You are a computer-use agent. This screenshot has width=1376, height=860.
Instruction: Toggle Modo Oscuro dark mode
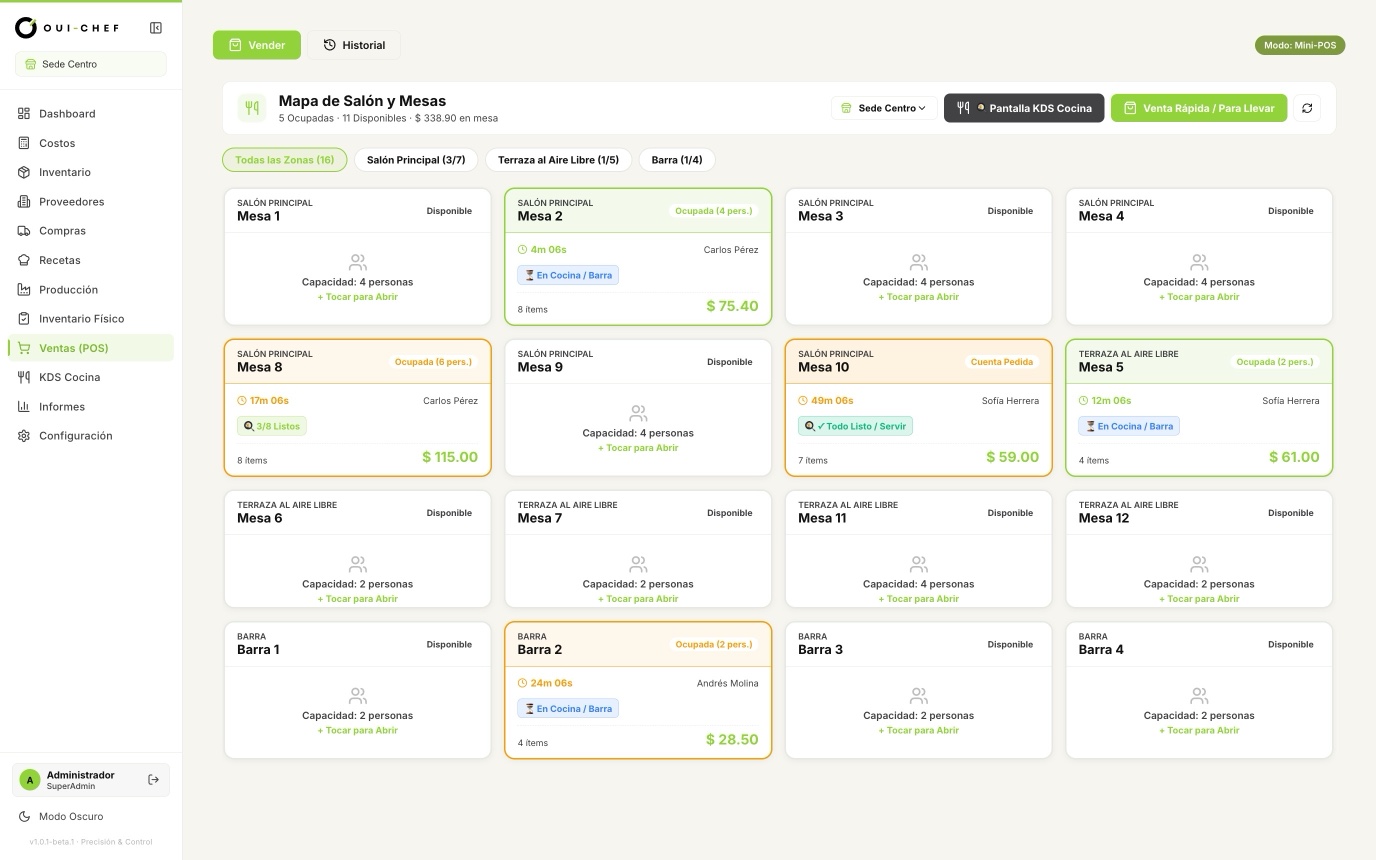pyautogui.click(x=70, y=816)
